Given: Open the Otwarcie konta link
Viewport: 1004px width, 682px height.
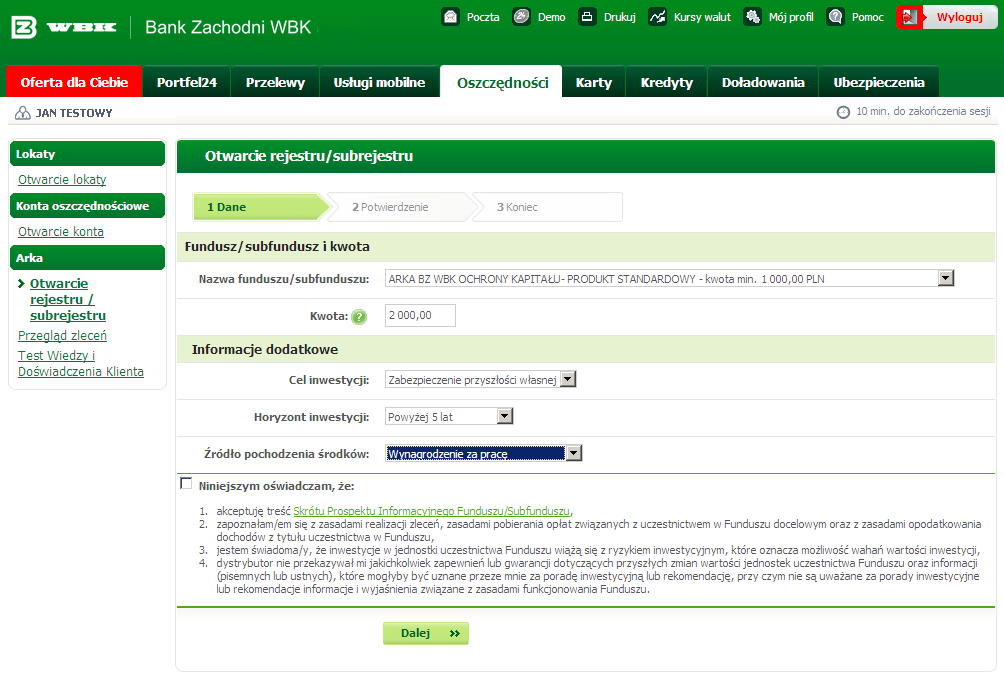Looking at the screenshot, I should [x=61, y=232].
